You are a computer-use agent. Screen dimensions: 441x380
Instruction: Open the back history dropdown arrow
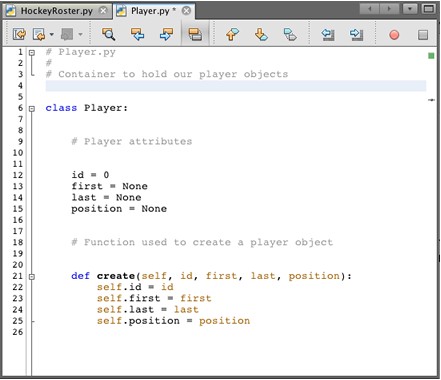51,34
